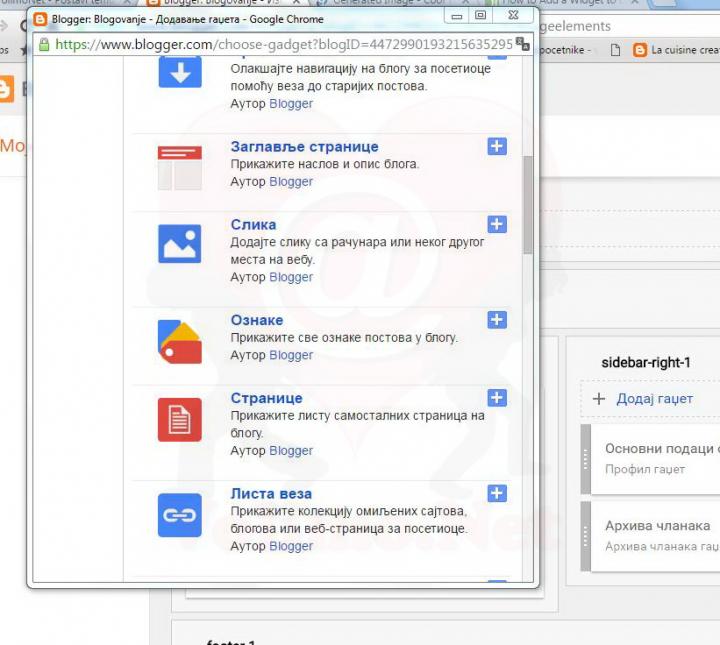Click the Слика picture gadget icon
Image resolution: width=720 pixels, height=645 pixels.
click(x=180, y=244)
